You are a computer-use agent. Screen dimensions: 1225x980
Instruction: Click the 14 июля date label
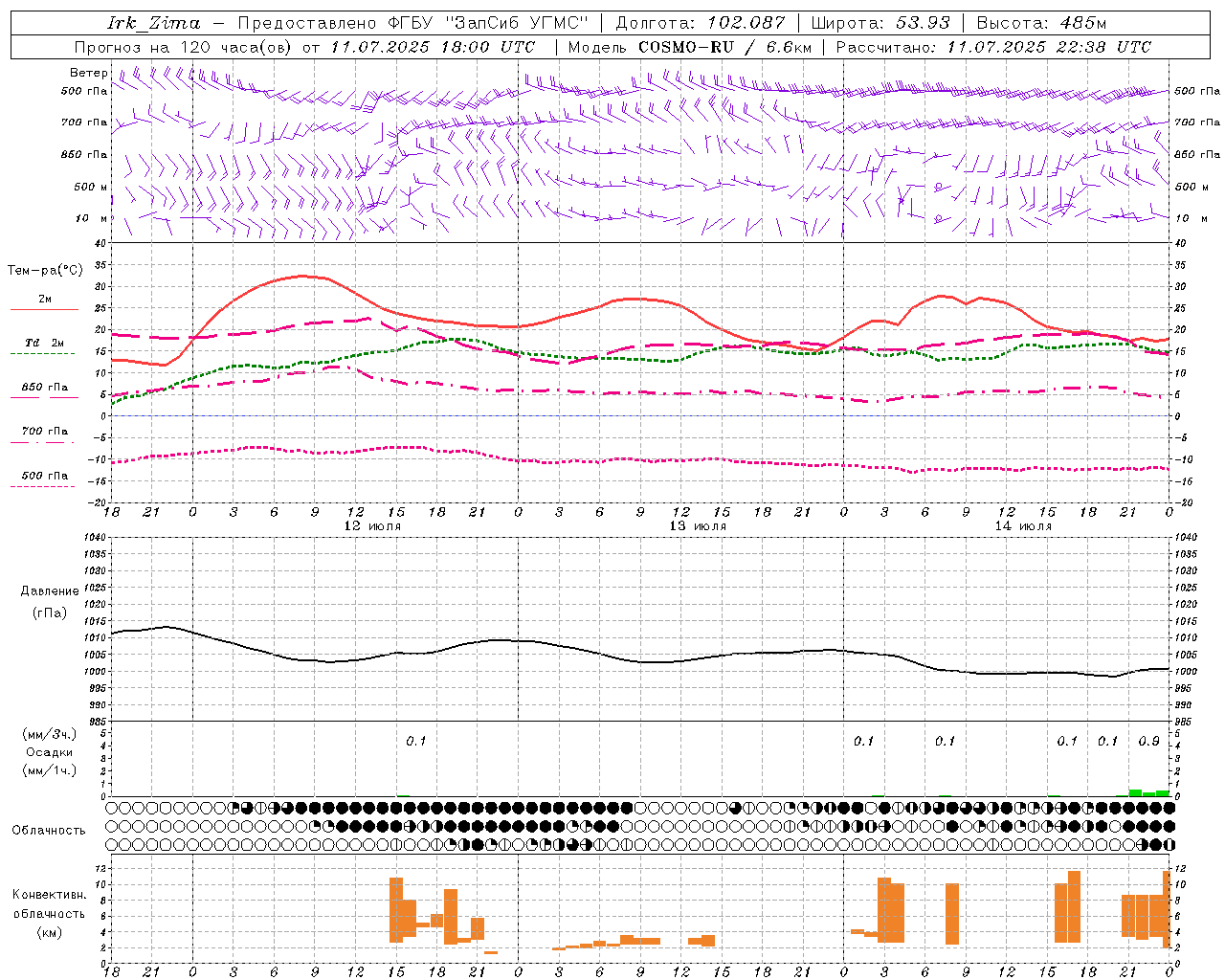point(1023,526)
